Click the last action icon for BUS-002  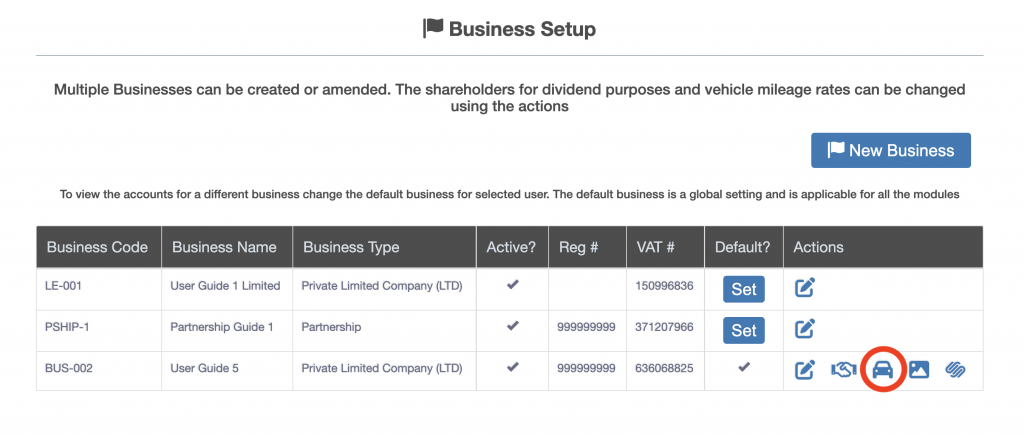[956, 369]
